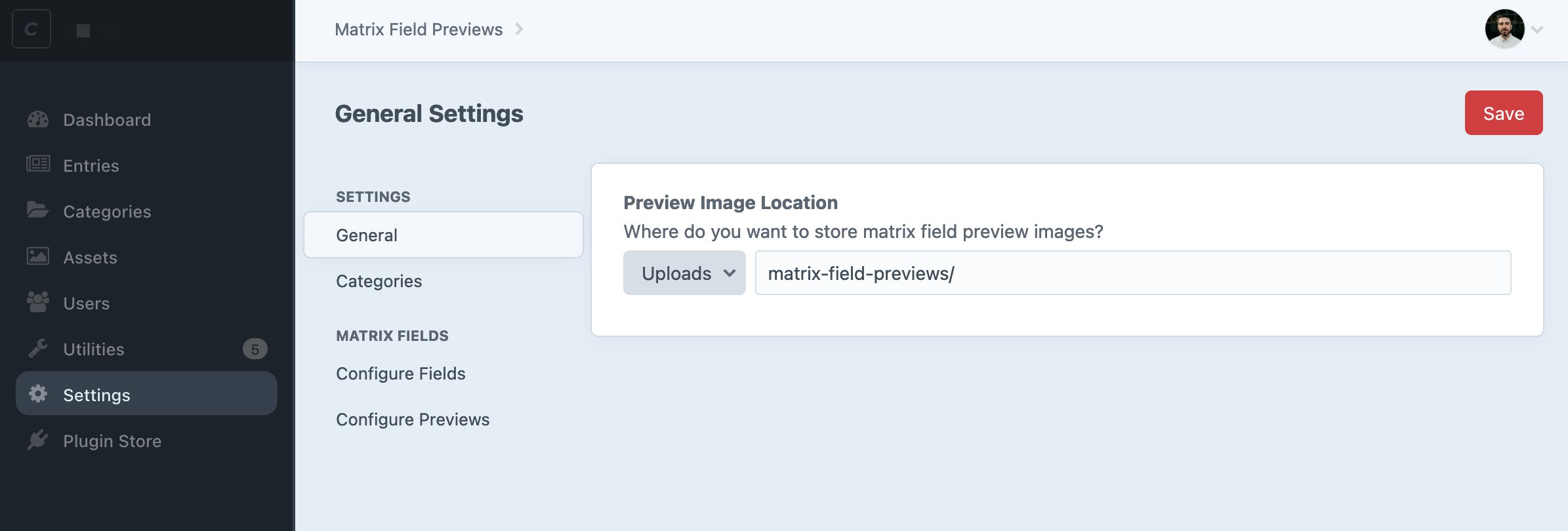Select Settings in the main navigation
The image size is (1568, 531).
[x=146, y=394]
